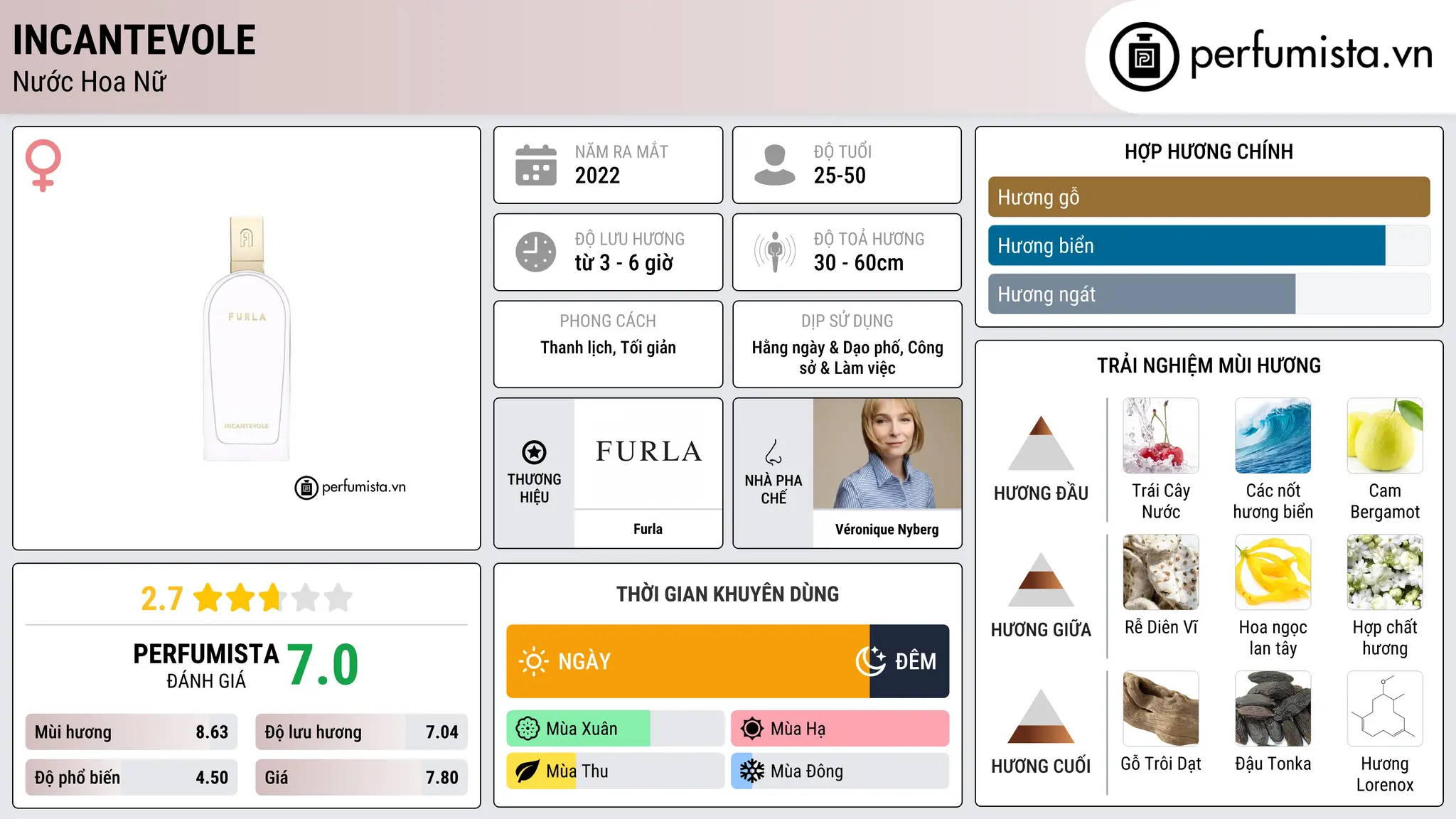The width and height of the screenshot is (1456, 819).
Task: Click the pyramid icon above Hương cuối
Action: click(x=1041, y=716)
